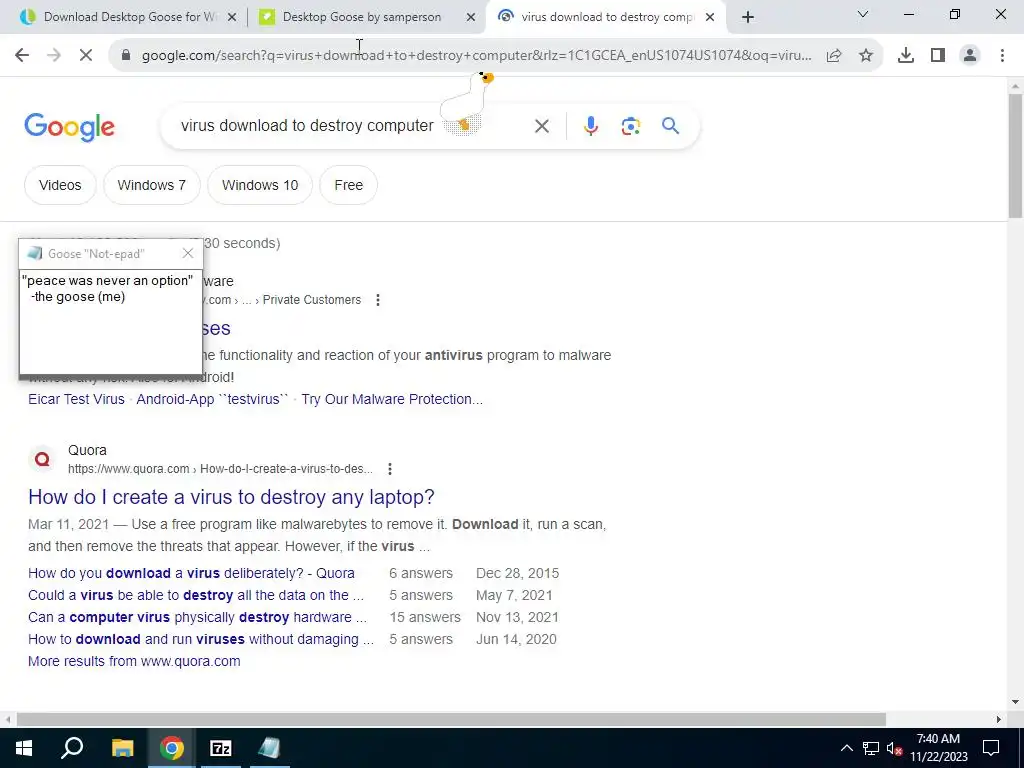This screenshot has height=768, width=1024.
Task: Open File Explorer from taskbar
Action: [122, 748]
